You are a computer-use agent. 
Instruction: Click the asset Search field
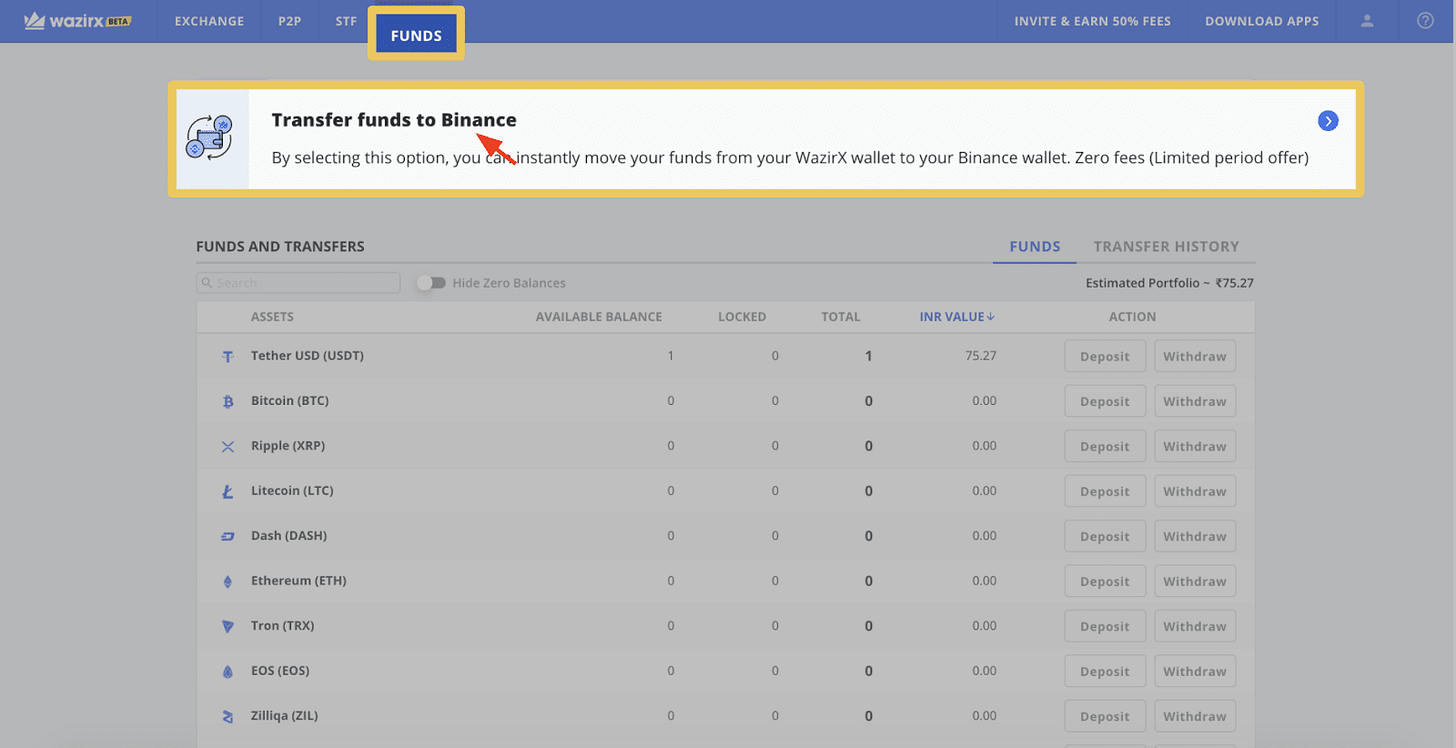(298, 283)
